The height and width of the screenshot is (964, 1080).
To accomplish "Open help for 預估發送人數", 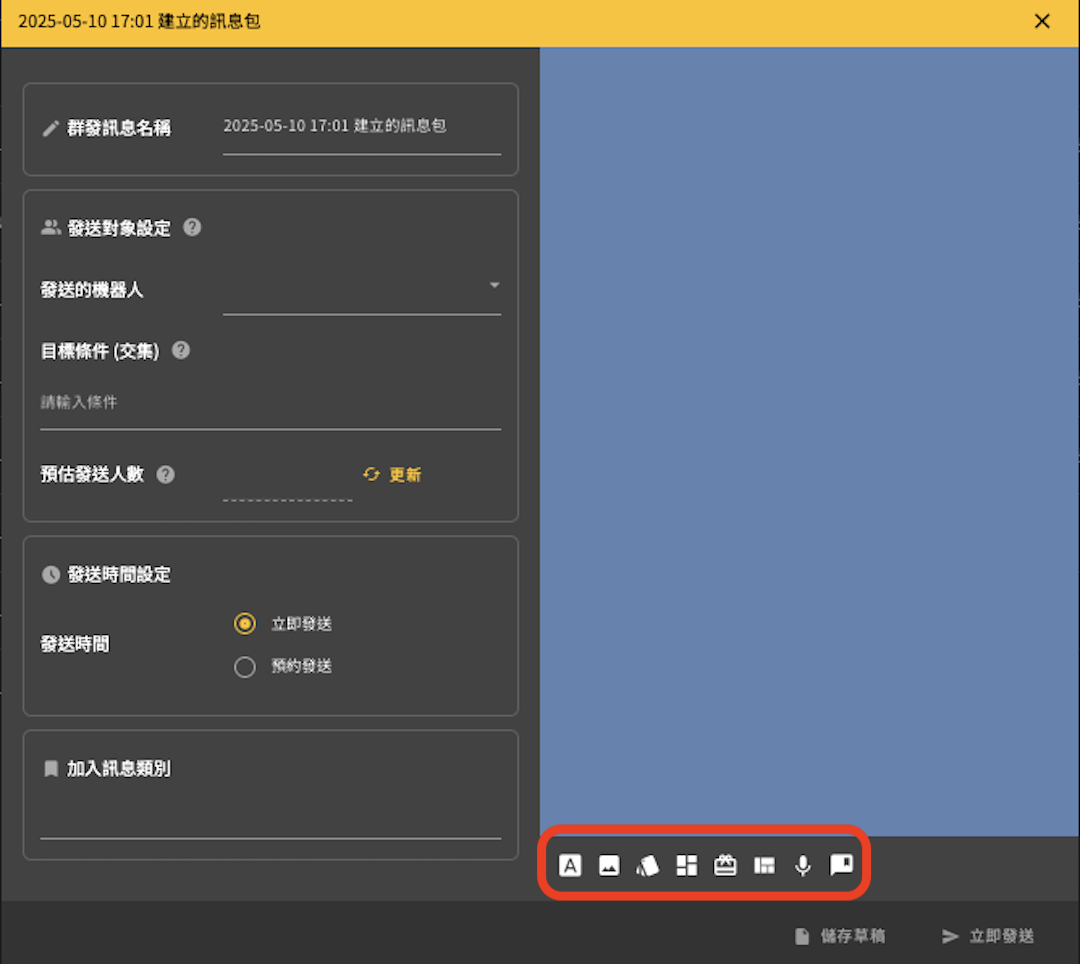I will [x=165, y=474].
